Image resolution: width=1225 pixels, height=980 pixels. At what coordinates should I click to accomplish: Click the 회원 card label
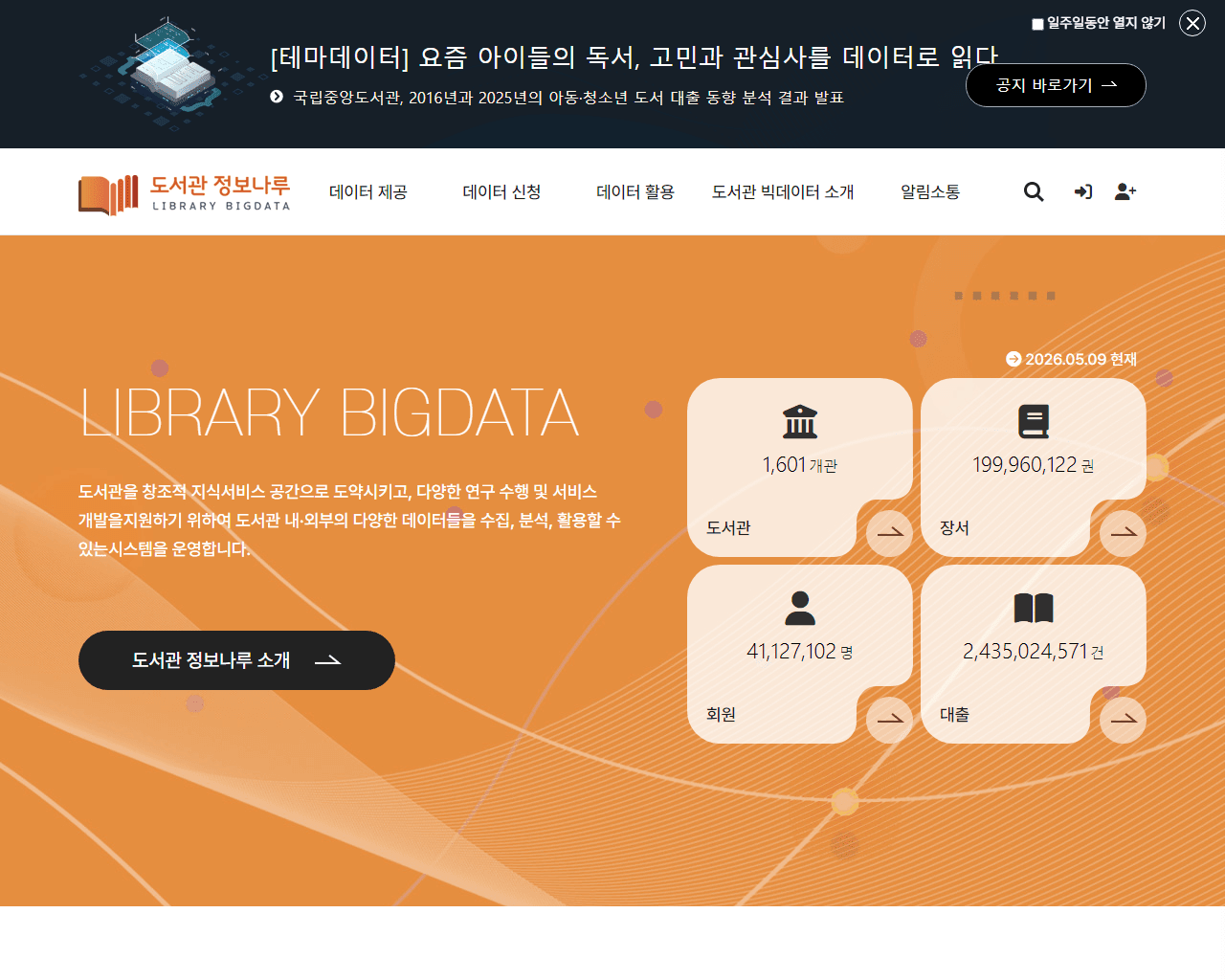(721, 714)
